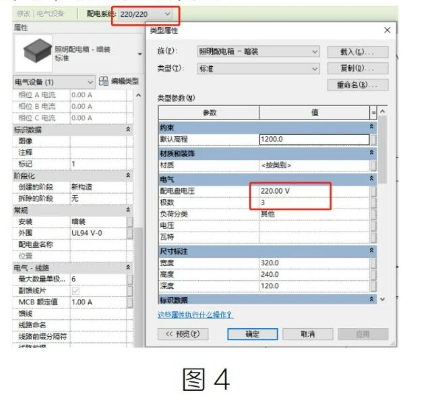Screen dimensions: 436x401
Task: Confirm with the 确定 button
Action: [252, 334]
